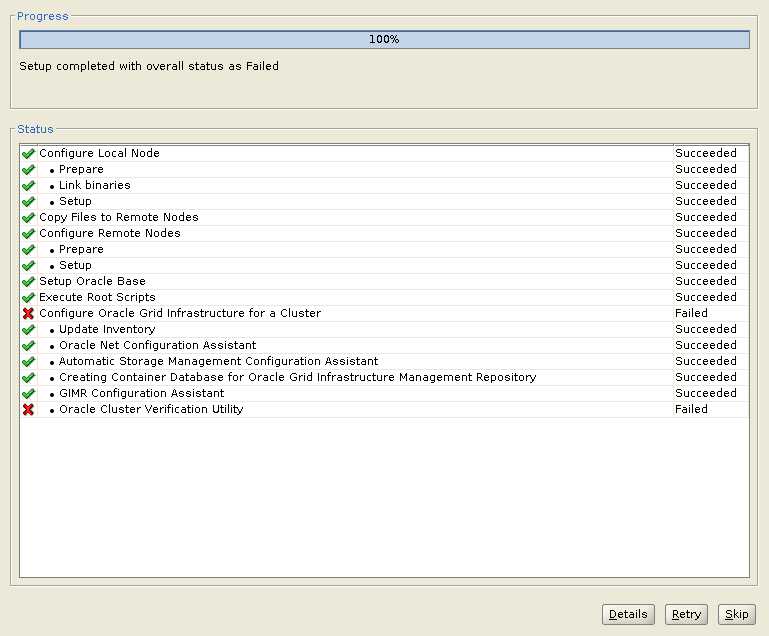Viewport: 769px width, 636px height.
Task: Click 'Setup completed with overall status as Failed' message
Action: point(149,66)
